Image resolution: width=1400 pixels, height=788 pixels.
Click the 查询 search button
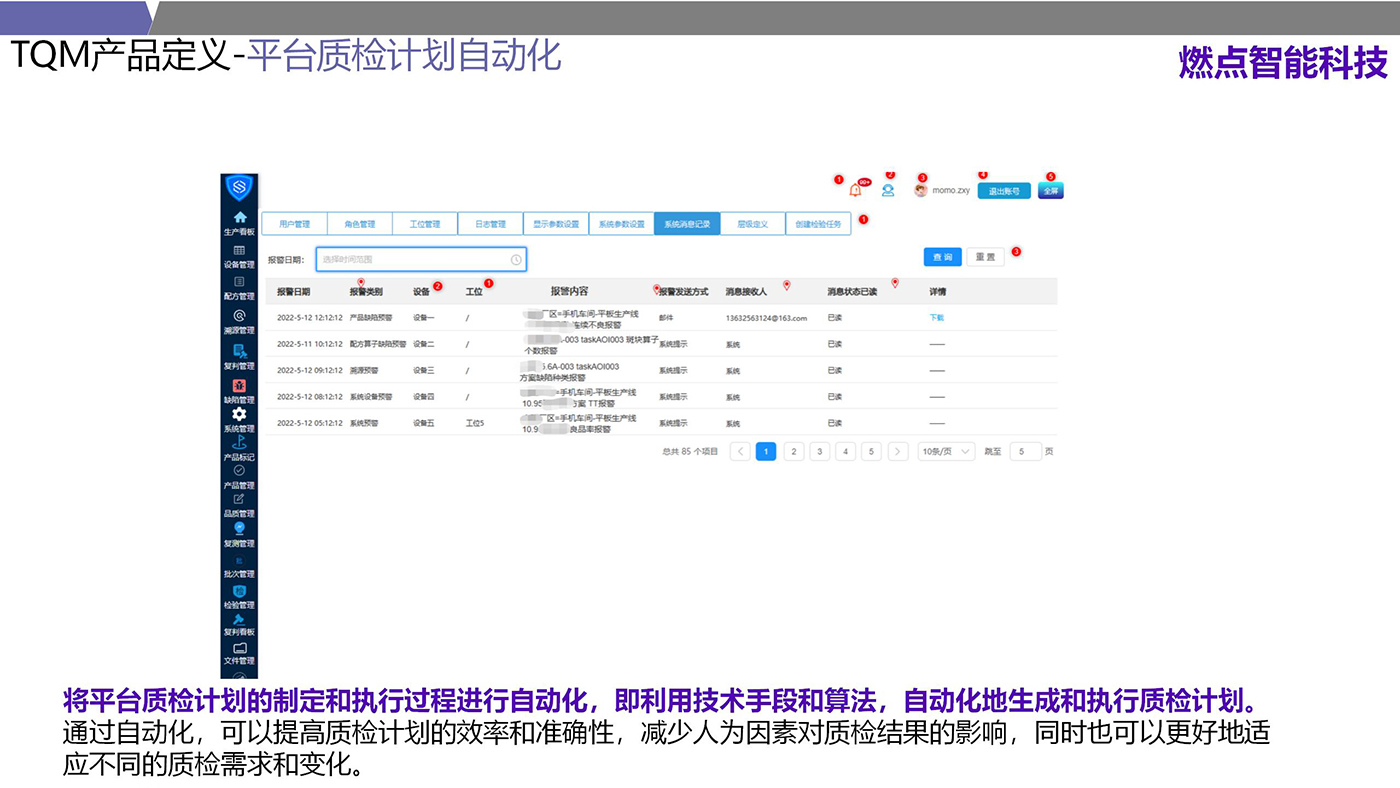tap(942, 257)
